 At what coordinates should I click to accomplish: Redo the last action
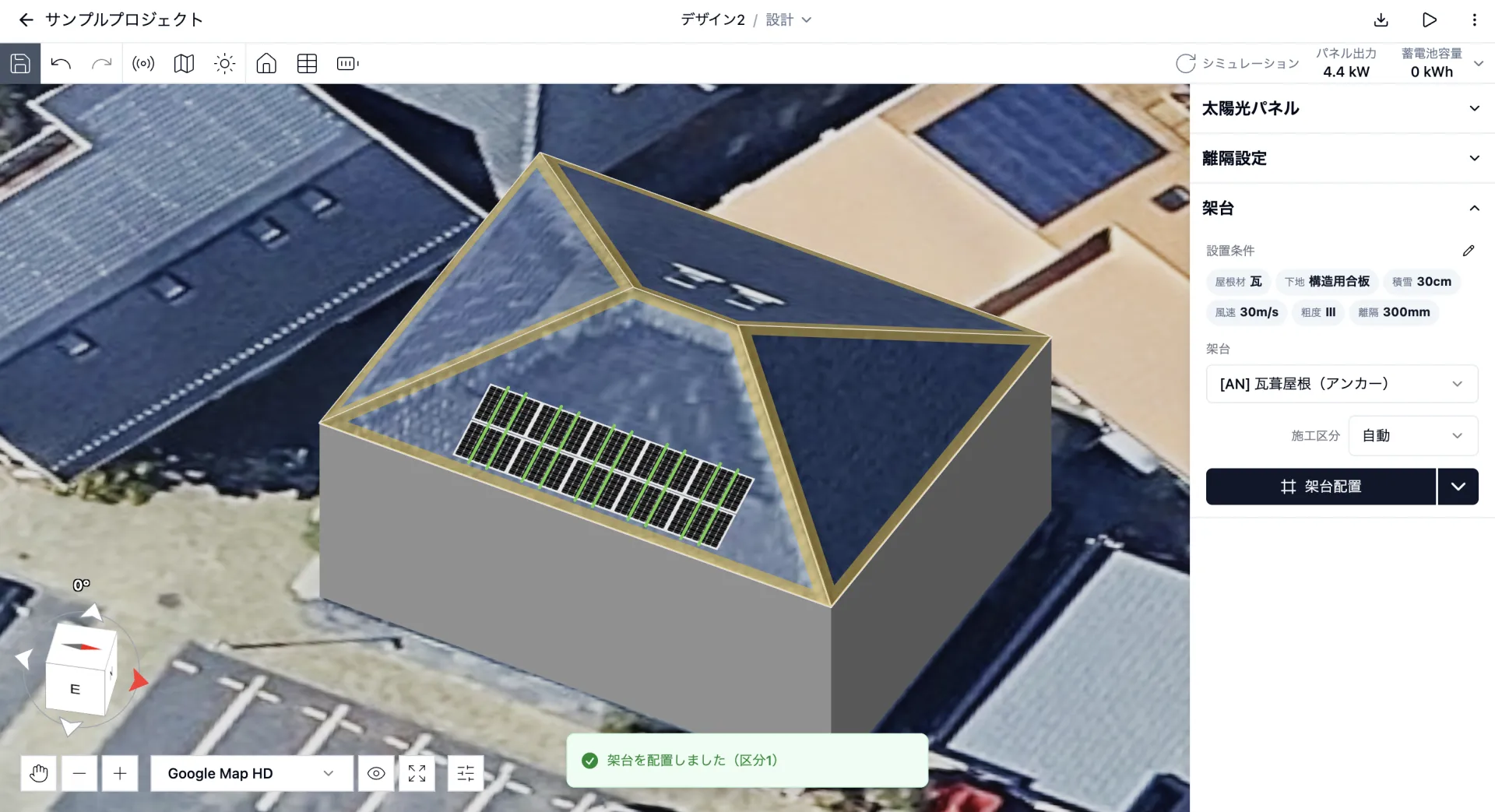click(101, 64)
